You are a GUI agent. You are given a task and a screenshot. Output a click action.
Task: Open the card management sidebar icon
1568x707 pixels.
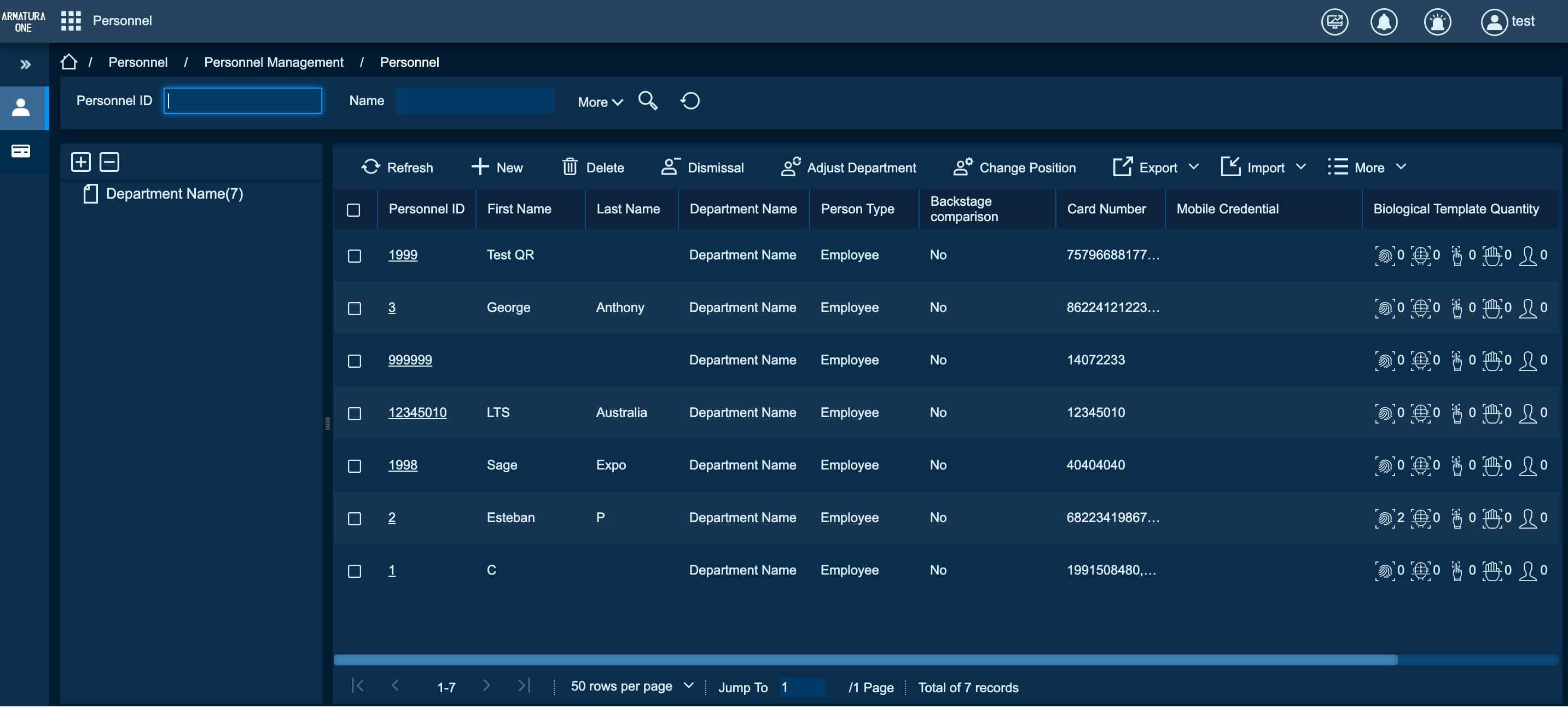click(21, 151)
